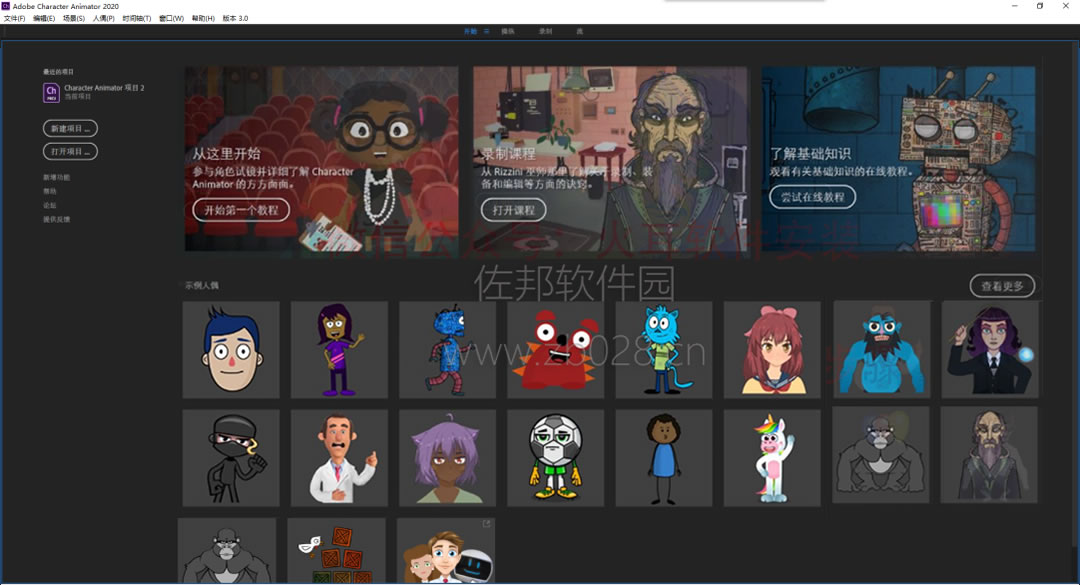Click the 最近的项目 heading
The image size is (1080, 585).
coord(58,72)
